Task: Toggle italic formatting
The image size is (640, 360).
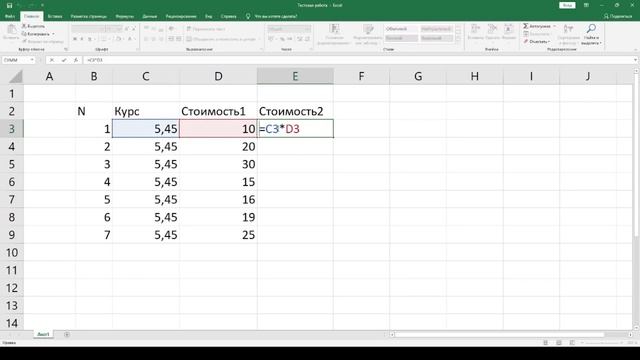Action: point(82,39)
